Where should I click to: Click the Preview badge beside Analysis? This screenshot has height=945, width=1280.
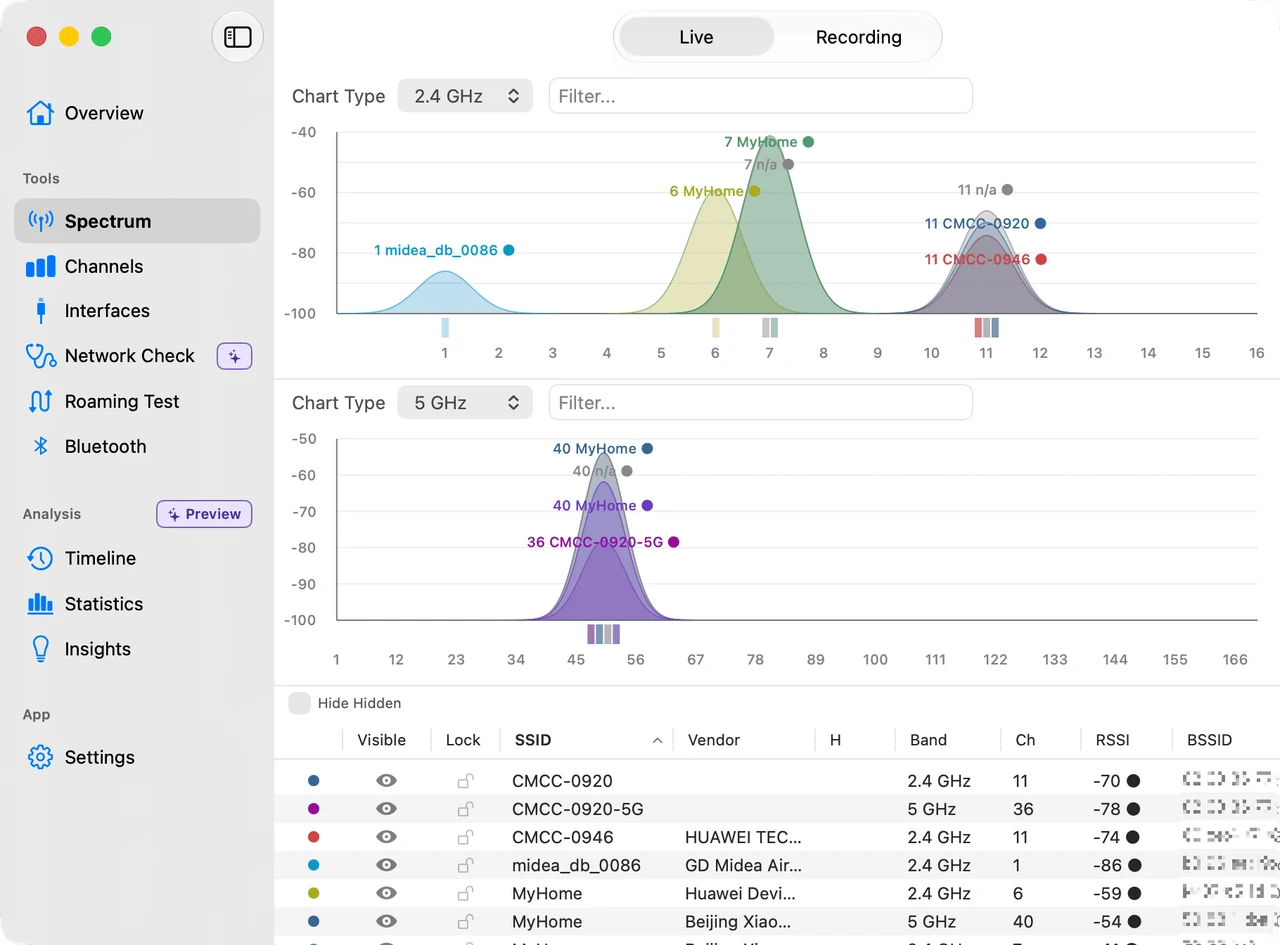click(x=204, y=514)
